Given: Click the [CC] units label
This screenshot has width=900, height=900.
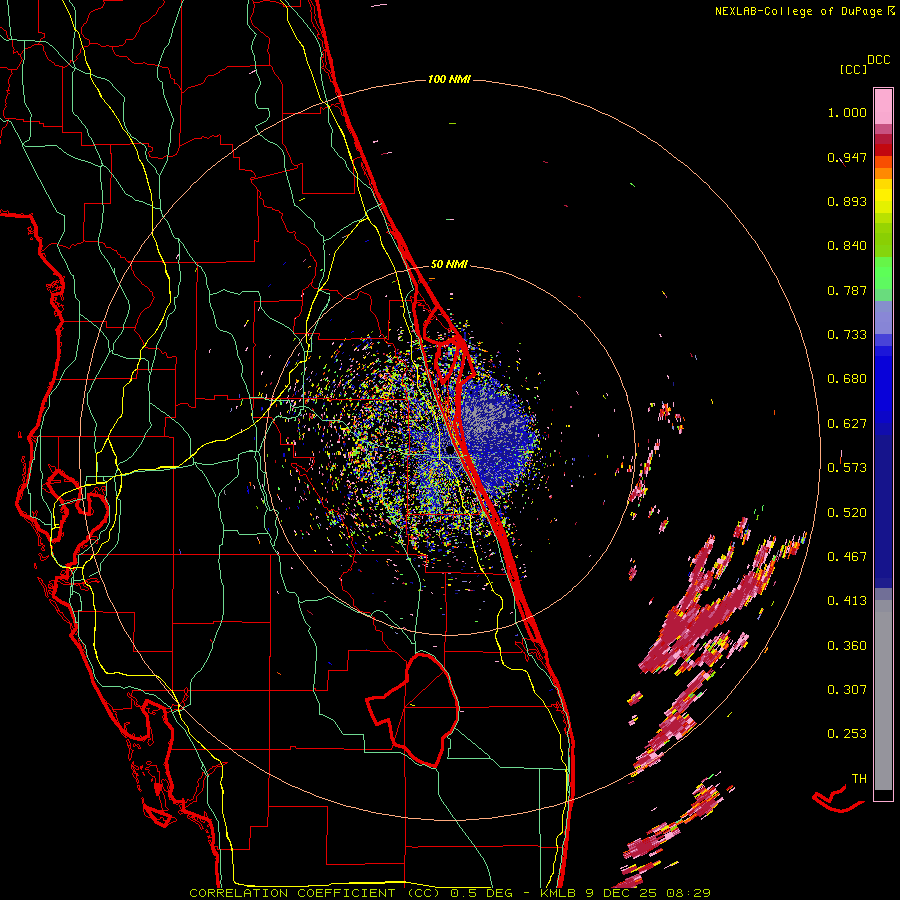Looking at the screenshot, I should coord(853,69).
